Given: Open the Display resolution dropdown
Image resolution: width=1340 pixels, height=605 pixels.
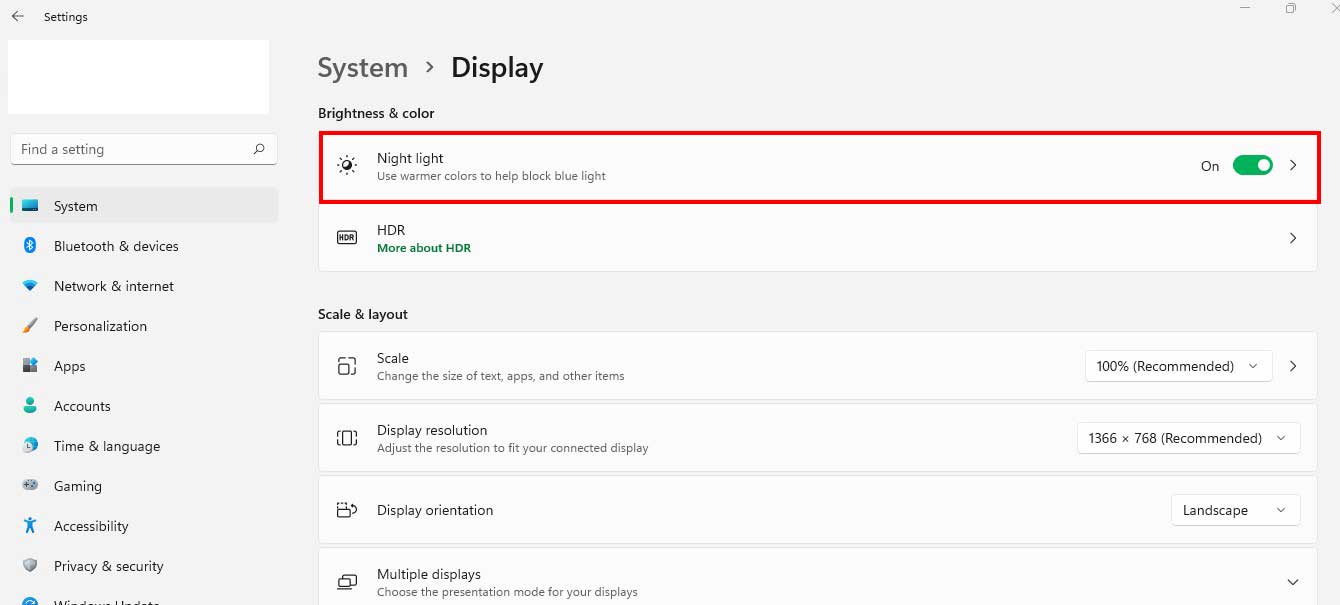Looking at the screenshot, I should click(x=1187, y=438).
